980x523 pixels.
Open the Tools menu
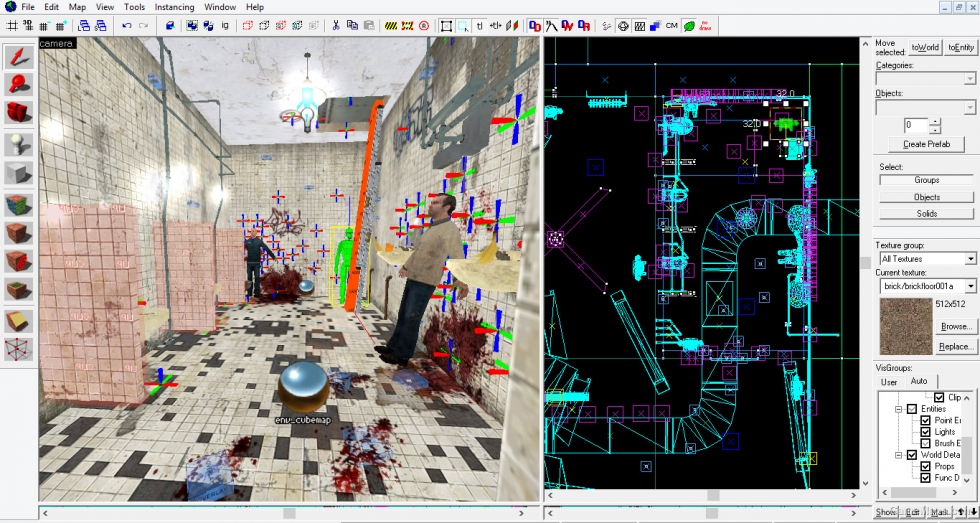pos(134,7)
